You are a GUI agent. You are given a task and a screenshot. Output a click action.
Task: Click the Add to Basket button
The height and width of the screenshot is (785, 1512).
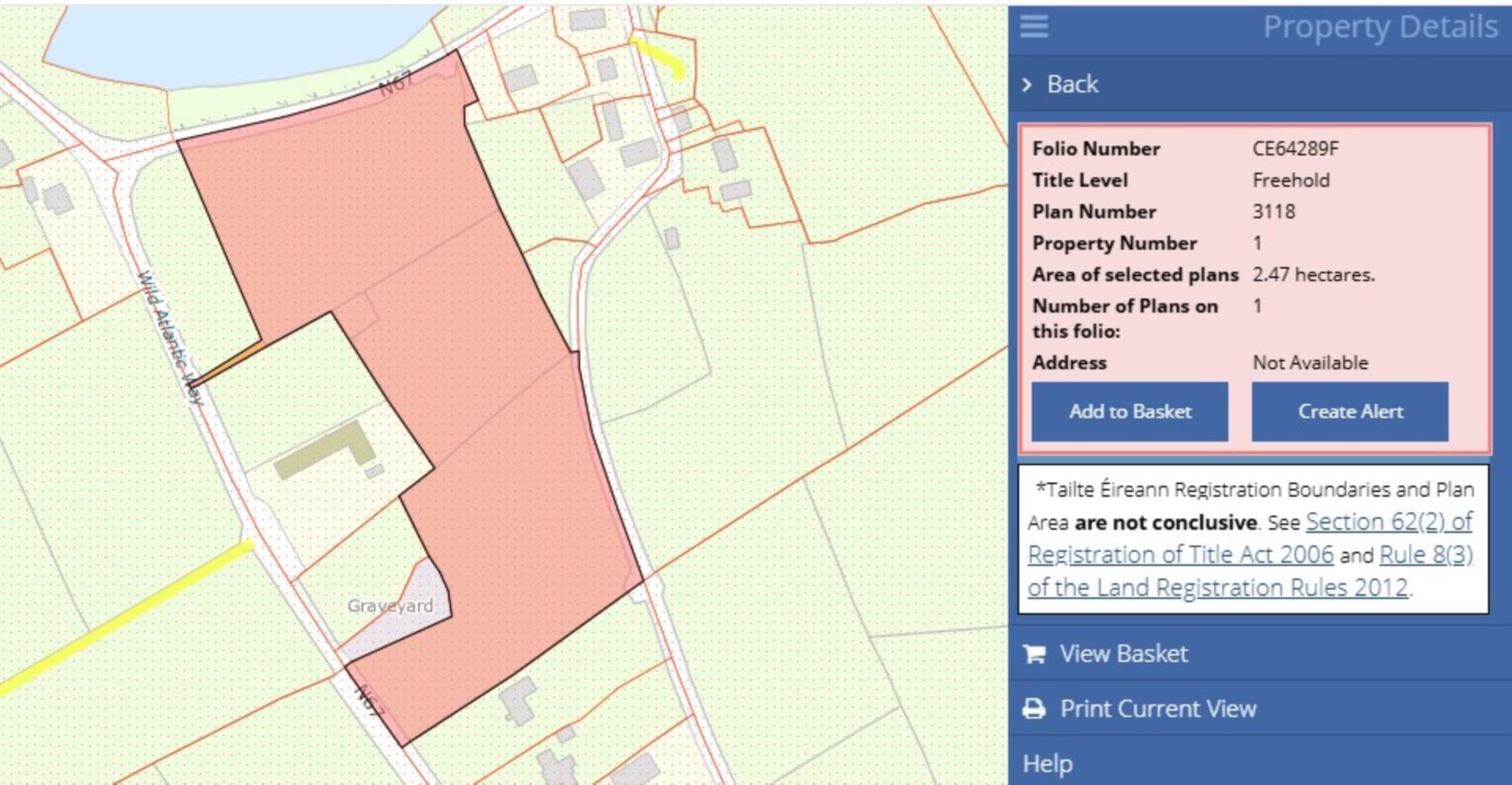point(1129,412)
